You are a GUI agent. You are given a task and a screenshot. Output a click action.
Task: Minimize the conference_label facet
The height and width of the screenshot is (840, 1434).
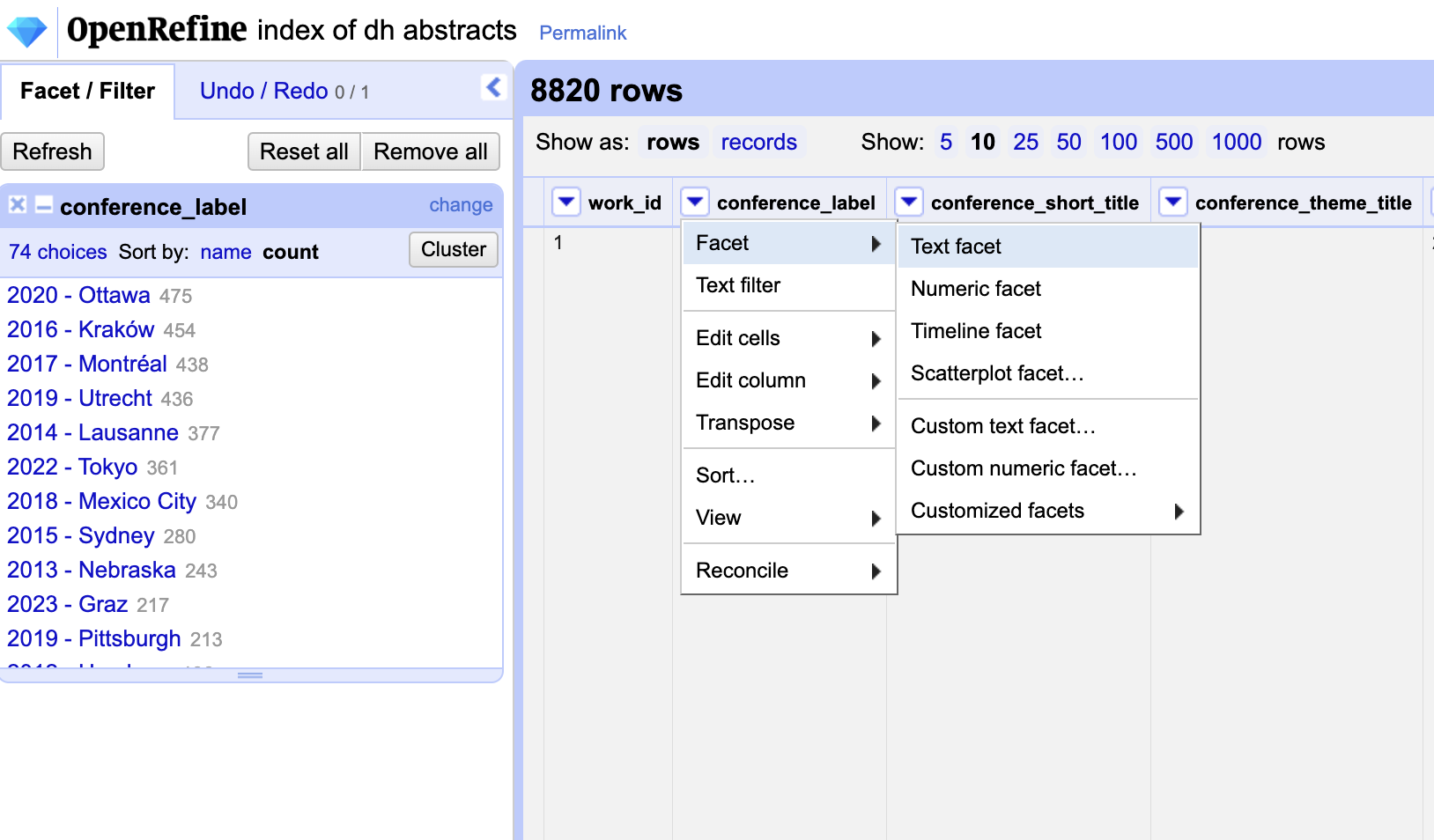[x=43, y=205]
